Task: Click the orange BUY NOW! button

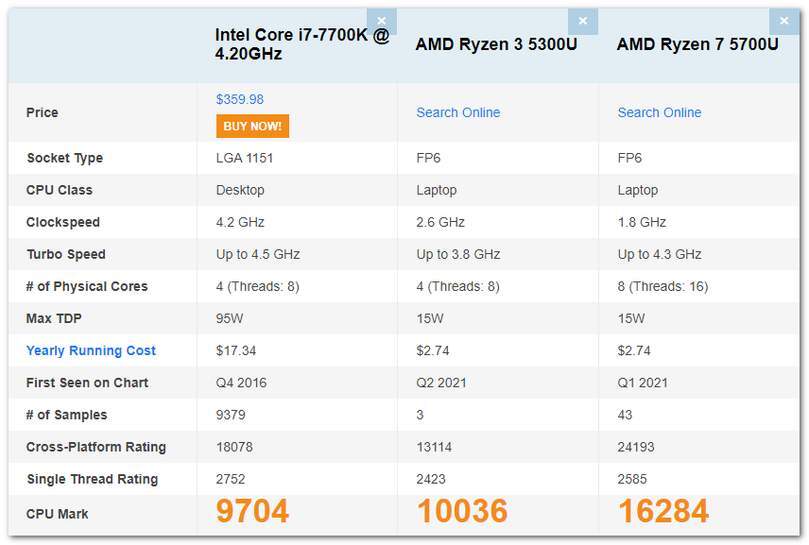Action: point(252,126)
